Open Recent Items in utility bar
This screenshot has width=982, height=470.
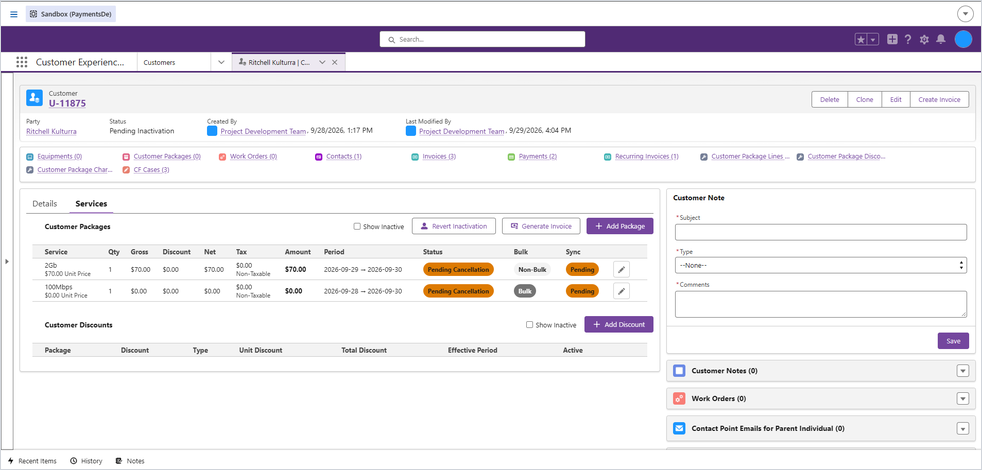(x=32, y=461)
